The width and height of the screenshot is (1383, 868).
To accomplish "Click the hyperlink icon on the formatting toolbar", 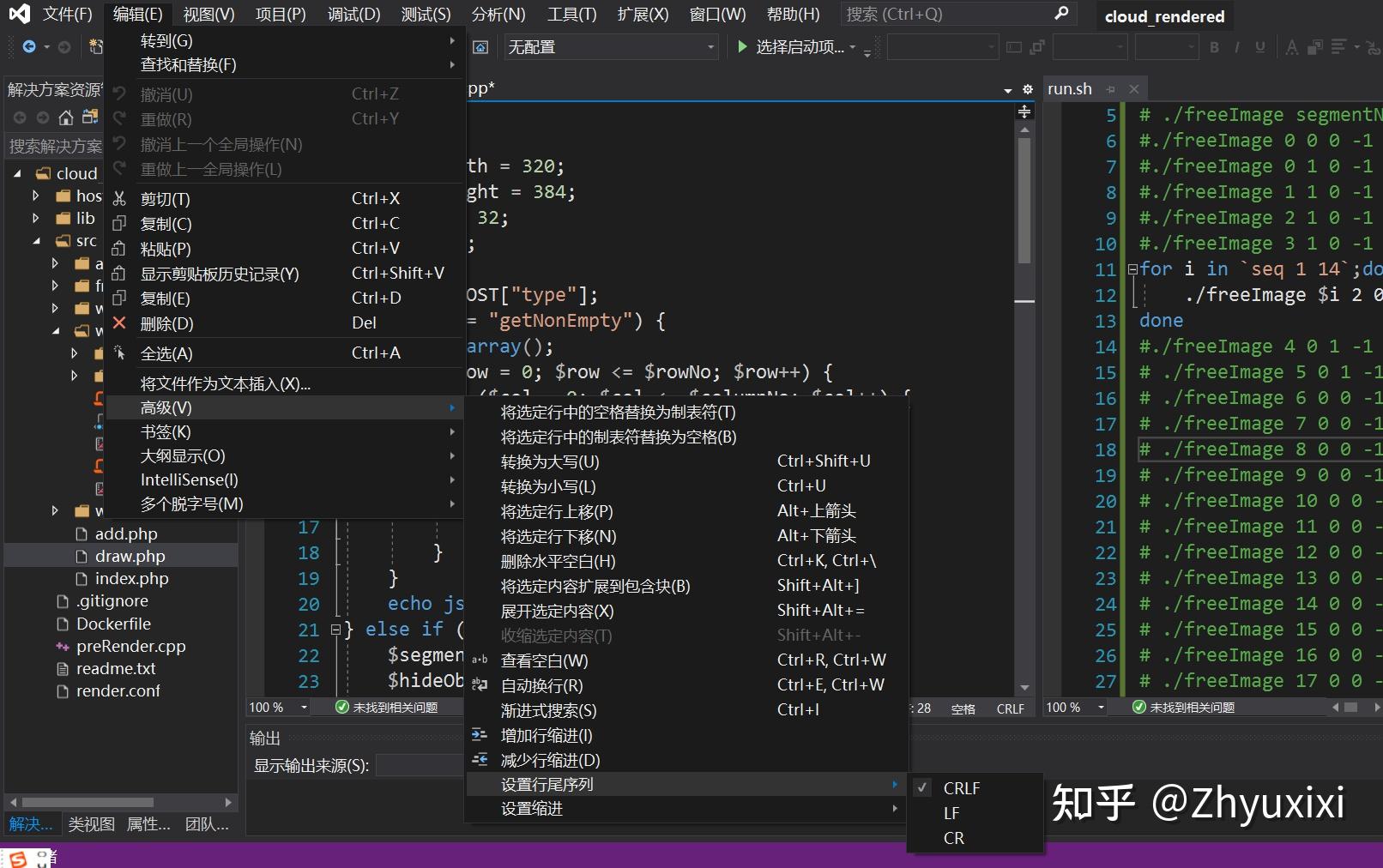I will 1374,49.
